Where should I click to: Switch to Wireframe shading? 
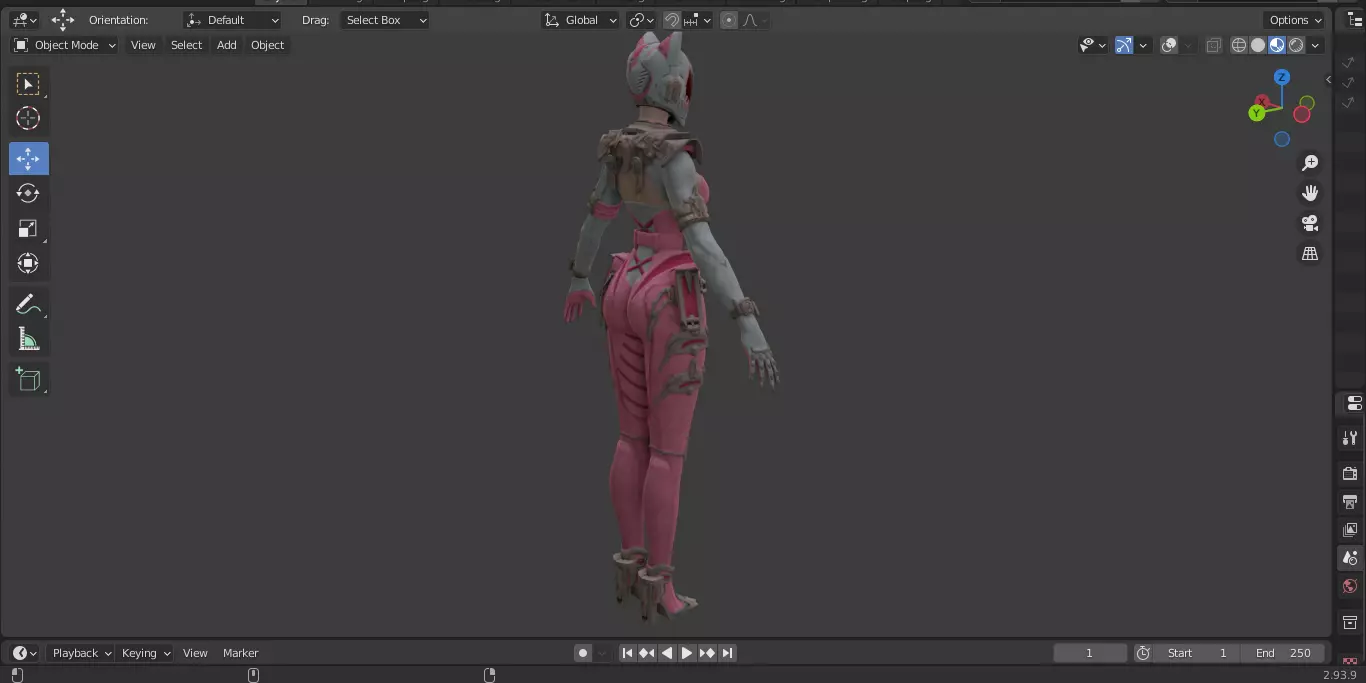click(x=1239, y=45)
